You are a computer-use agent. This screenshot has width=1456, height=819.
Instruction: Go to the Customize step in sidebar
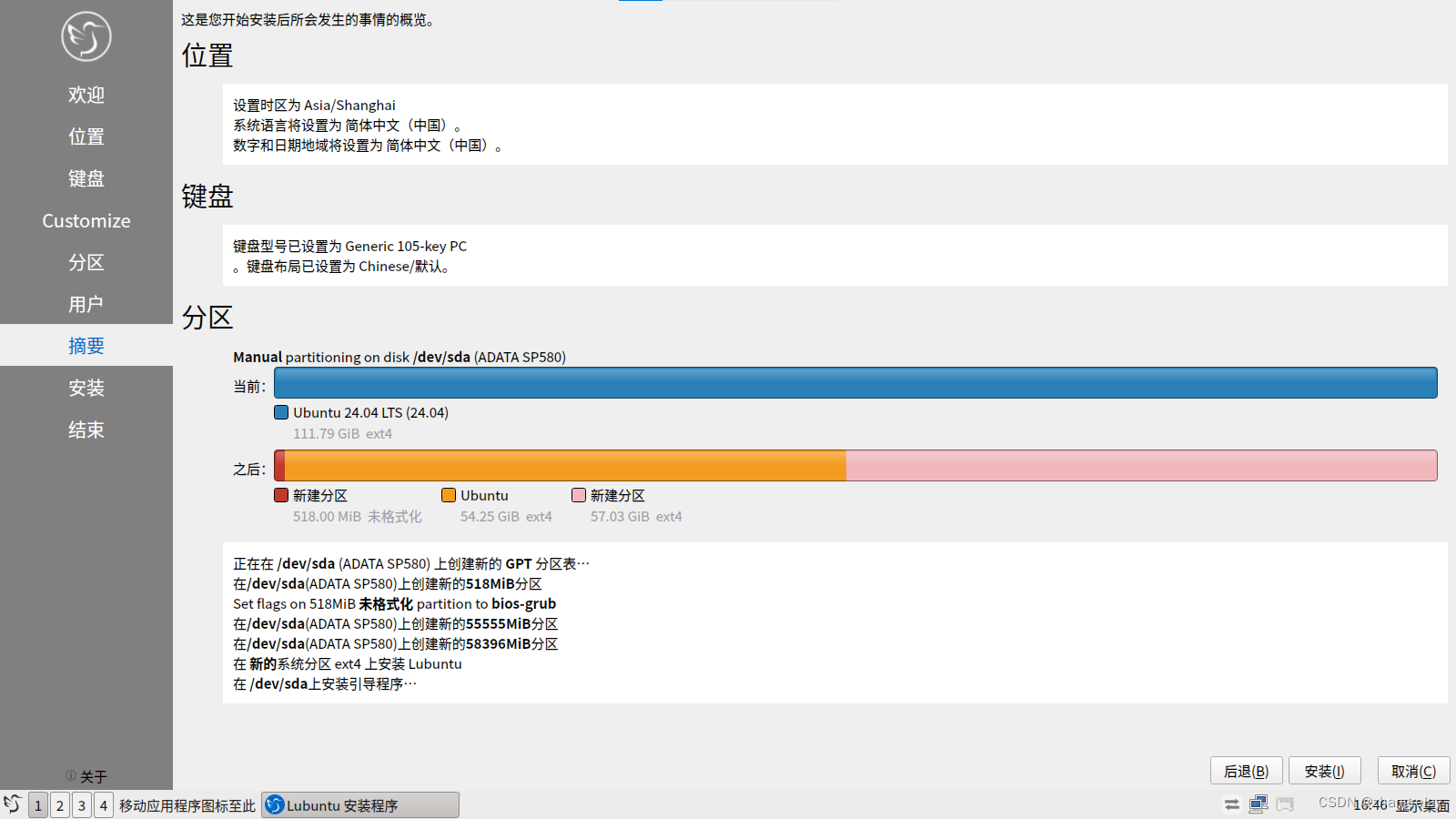86,220
